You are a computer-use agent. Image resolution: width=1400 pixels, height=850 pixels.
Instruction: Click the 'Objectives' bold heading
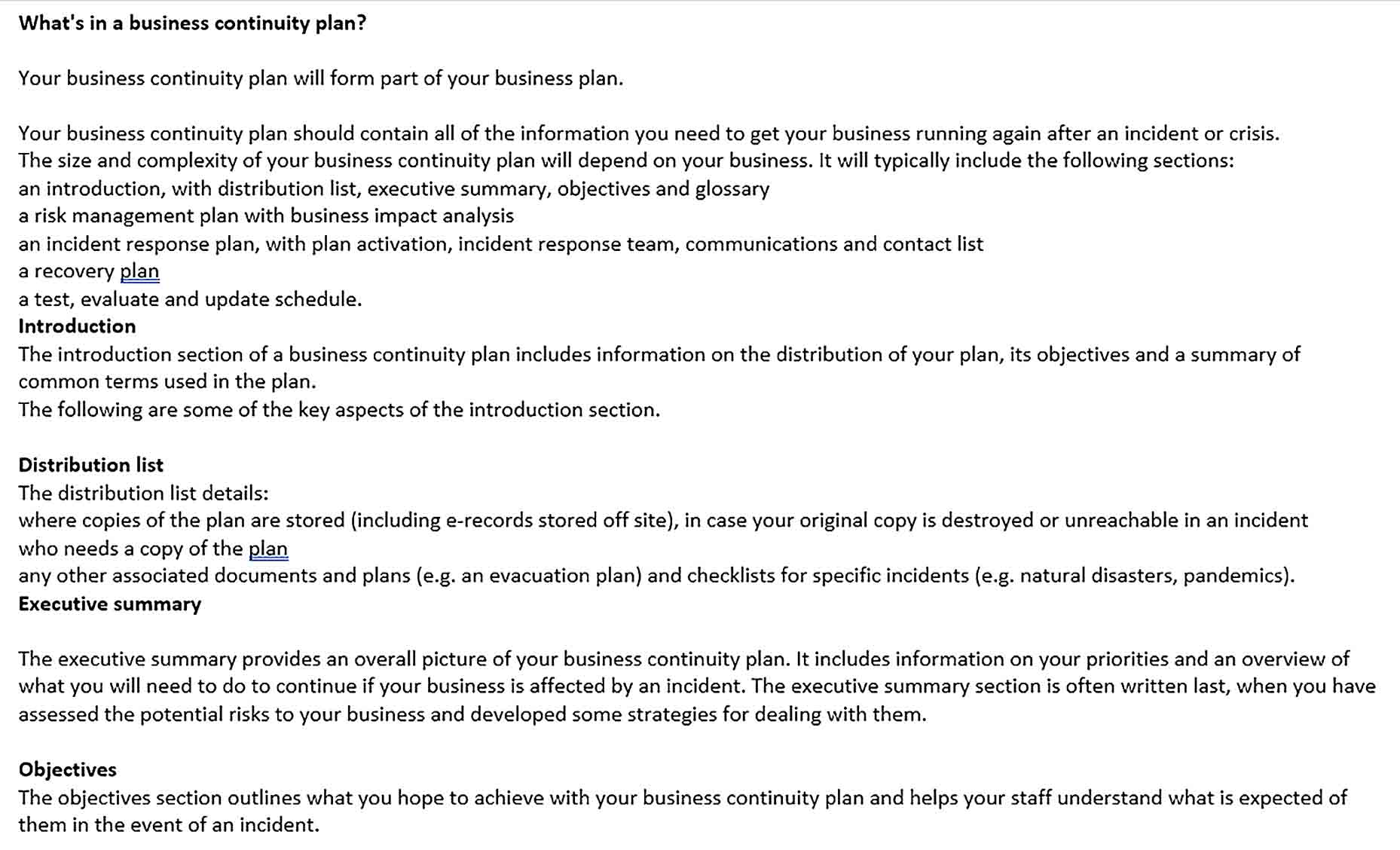(67, 770)
